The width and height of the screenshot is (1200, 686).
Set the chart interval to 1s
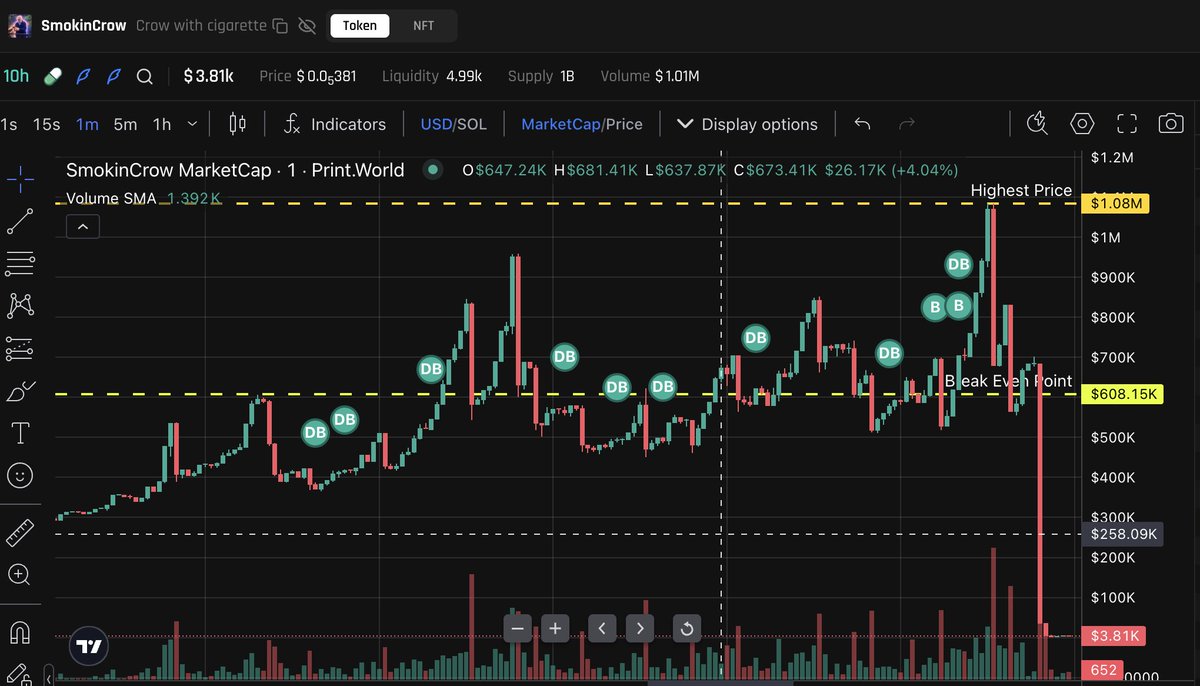click(x=9, y=124)
